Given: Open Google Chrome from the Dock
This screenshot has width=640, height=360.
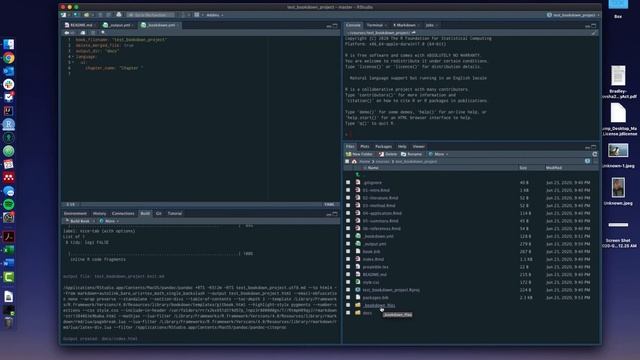Looking at the screenshot, I should [x=9, y=58].
